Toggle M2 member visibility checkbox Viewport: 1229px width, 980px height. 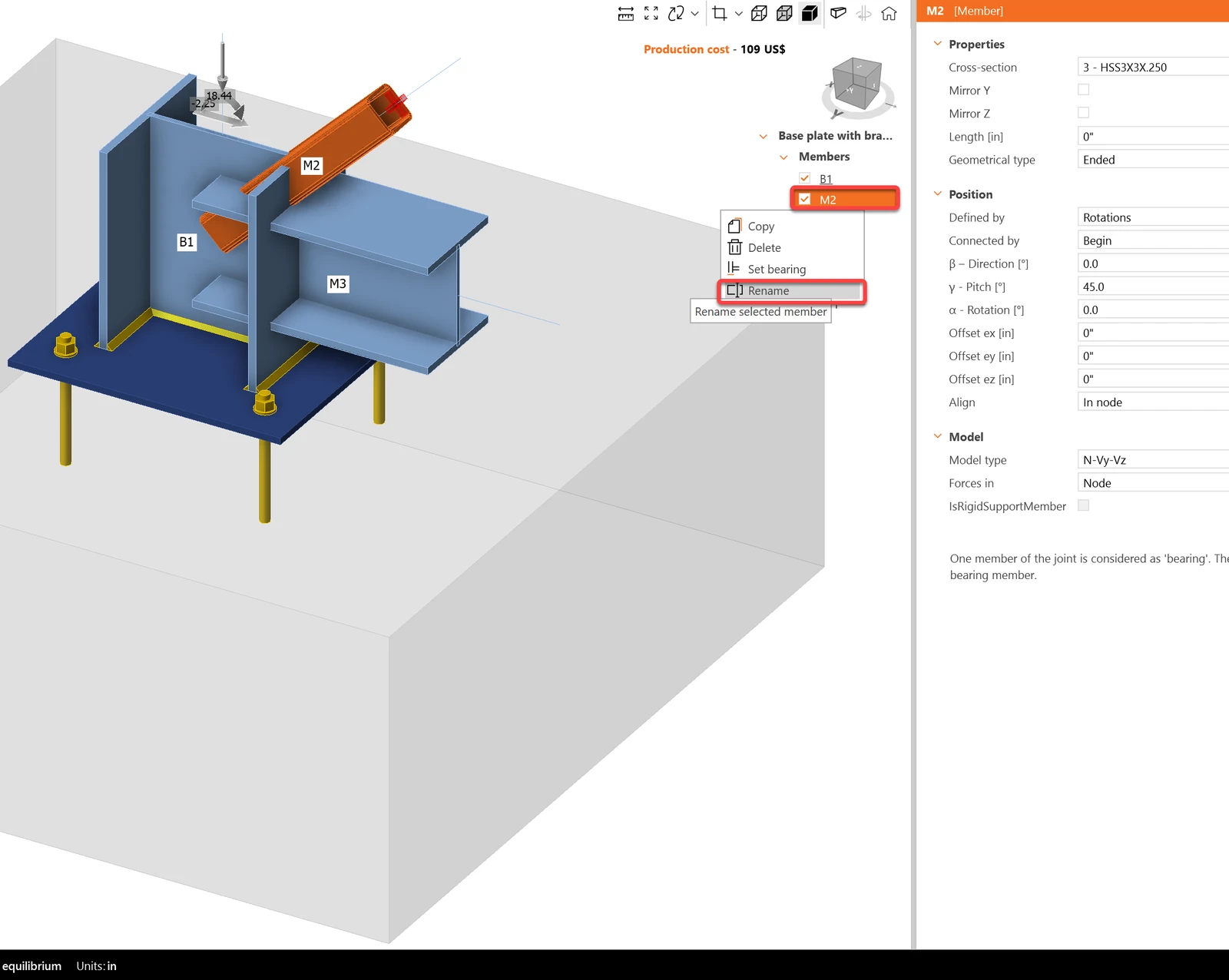point(804,199)
